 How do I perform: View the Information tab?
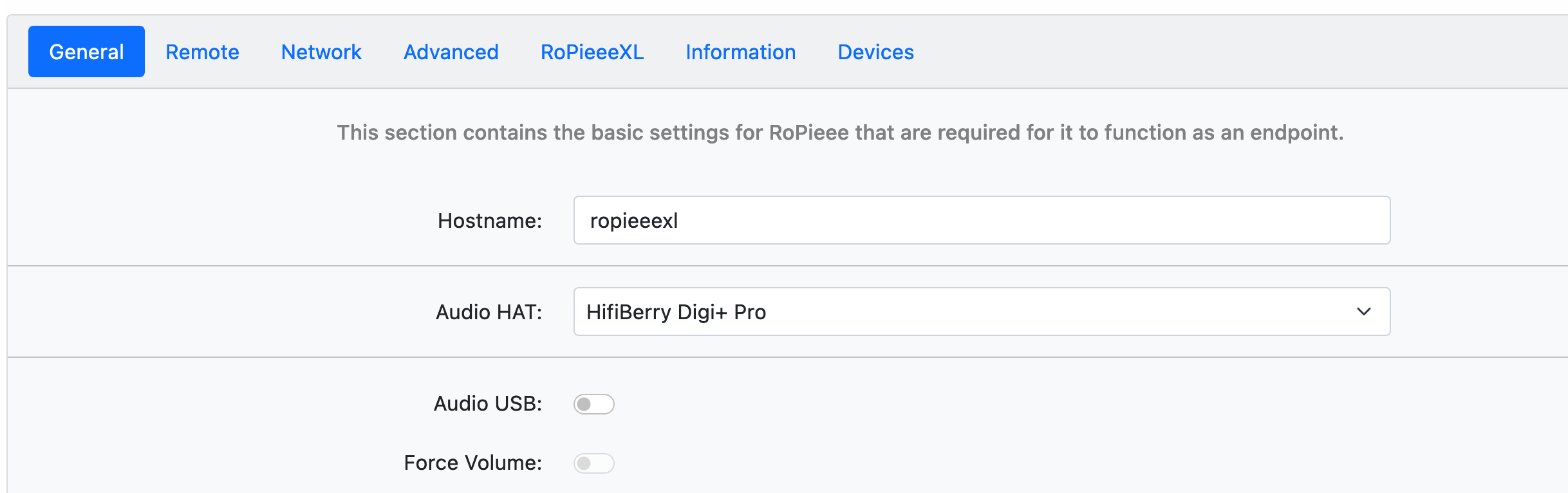coord(740,51)
